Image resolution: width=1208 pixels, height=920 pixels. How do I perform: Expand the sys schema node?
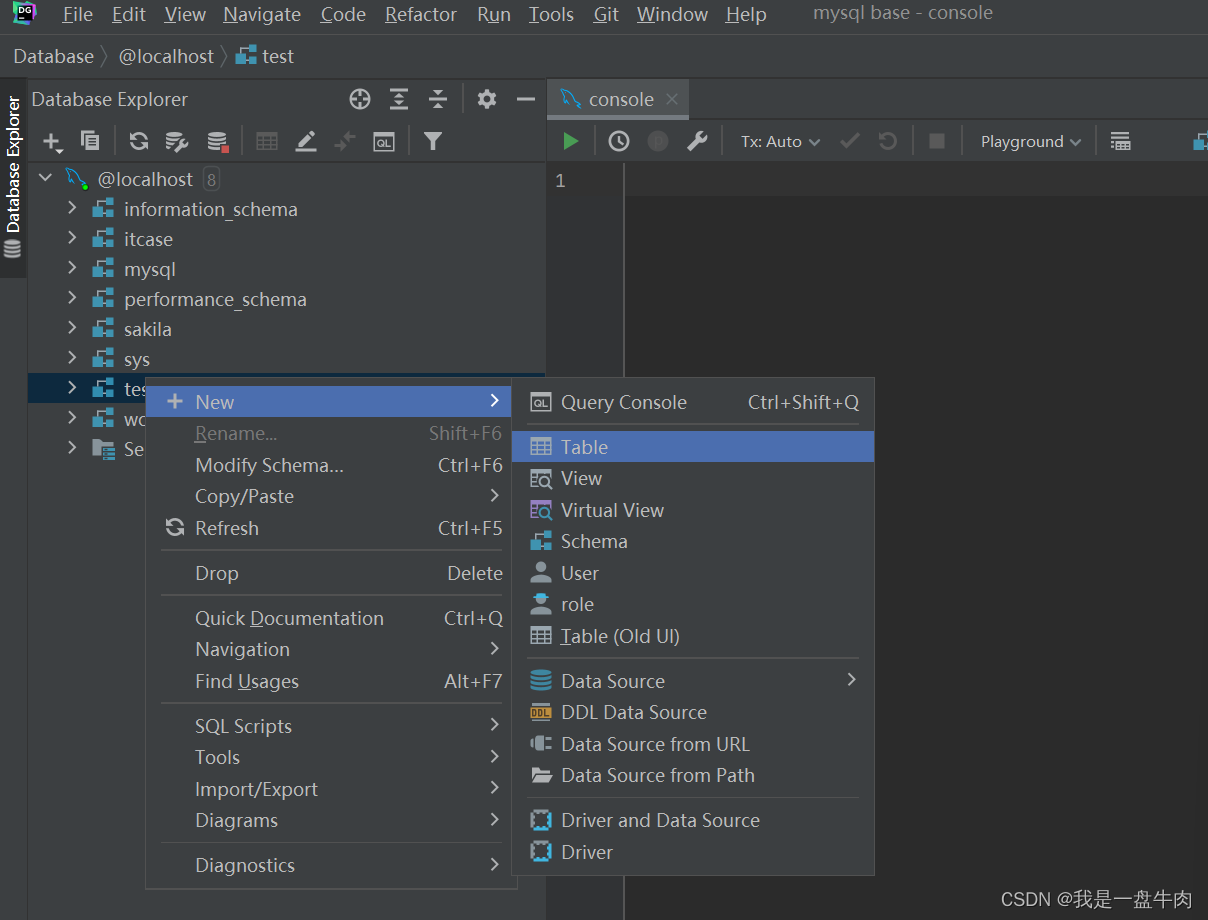(72, 358)
